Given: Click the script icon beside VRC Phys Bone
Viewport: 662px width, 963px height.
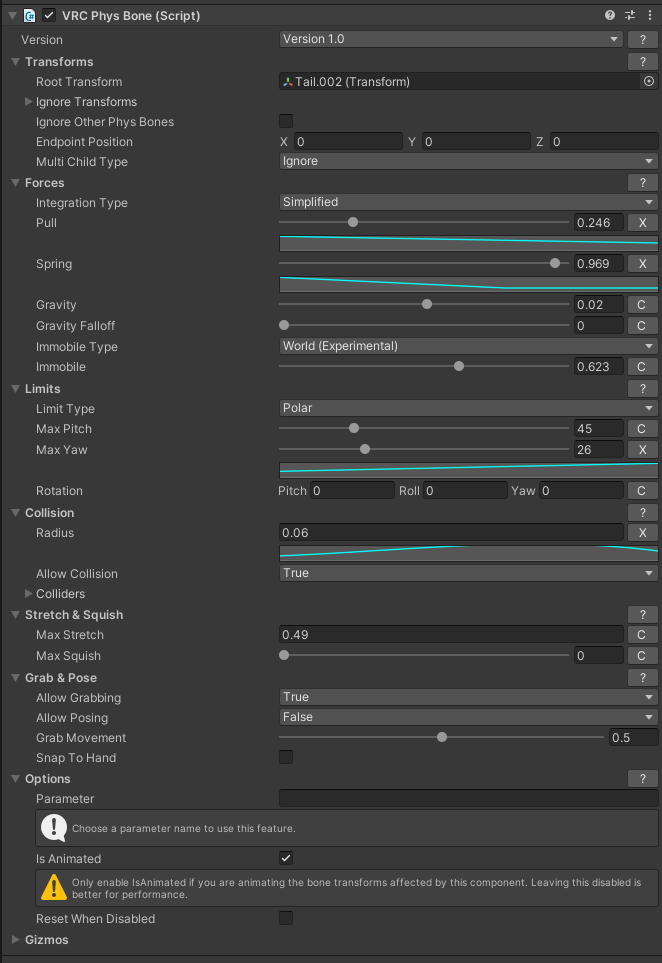Looking at the screenshot, I should (x=29, y=15).
